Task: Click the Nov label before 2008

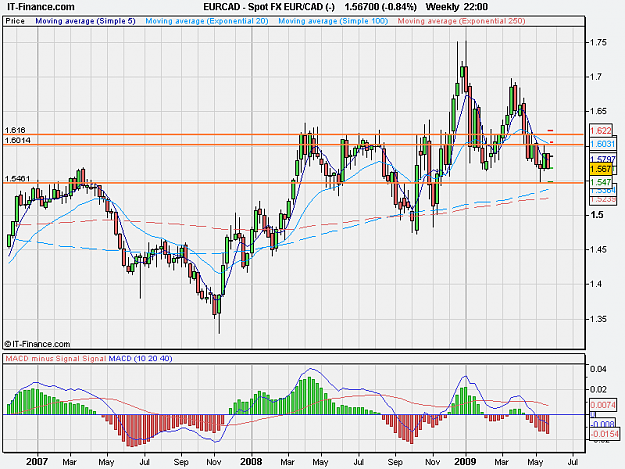Action: 214,462
